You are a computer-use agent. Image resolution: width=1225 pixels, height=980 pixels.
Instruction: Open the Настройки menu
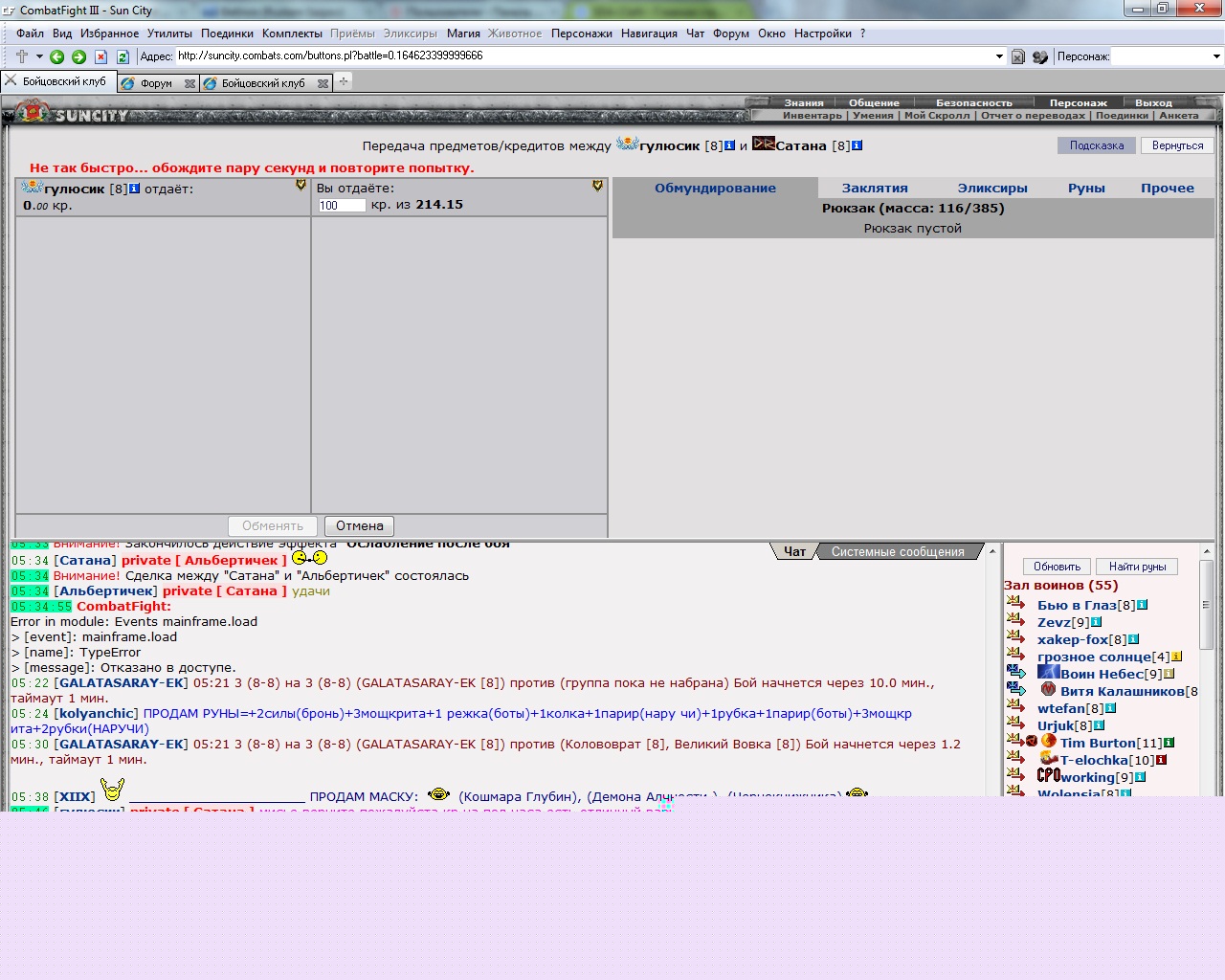coord(822,33)
